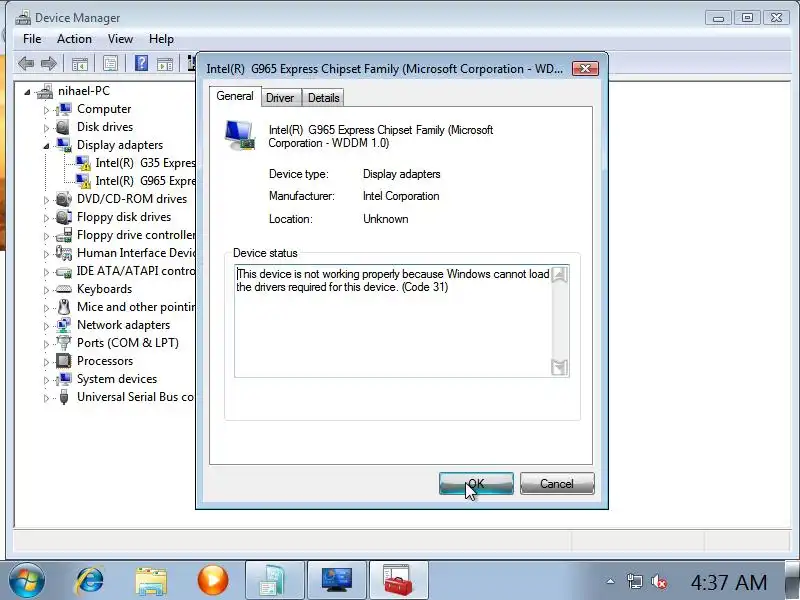Open the View menu
Screen dimensions: 800x600
[x=120, y=39]
